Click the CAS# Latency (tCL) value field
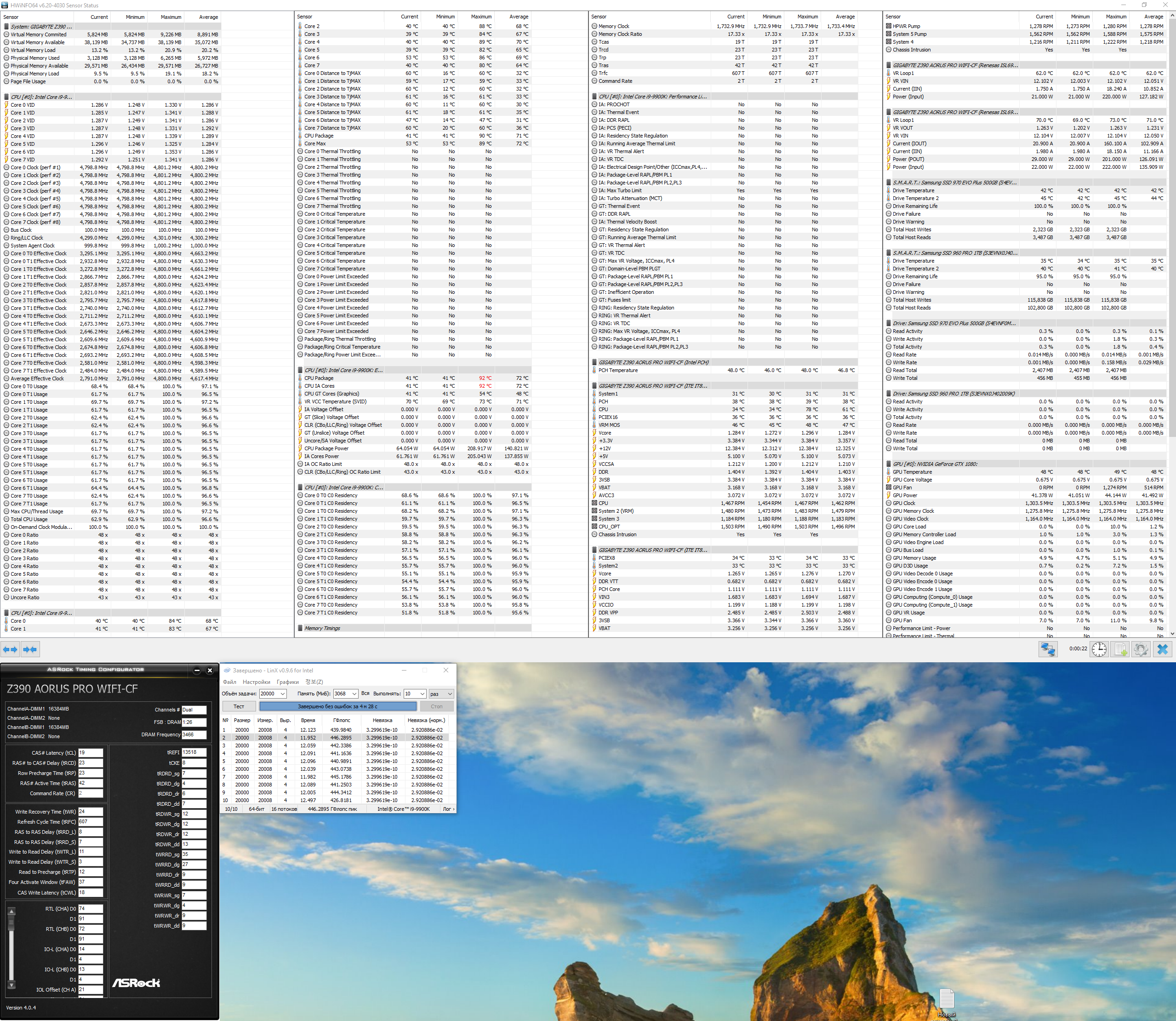Viewport: 1176px width, 1021px height. (90, 753)
